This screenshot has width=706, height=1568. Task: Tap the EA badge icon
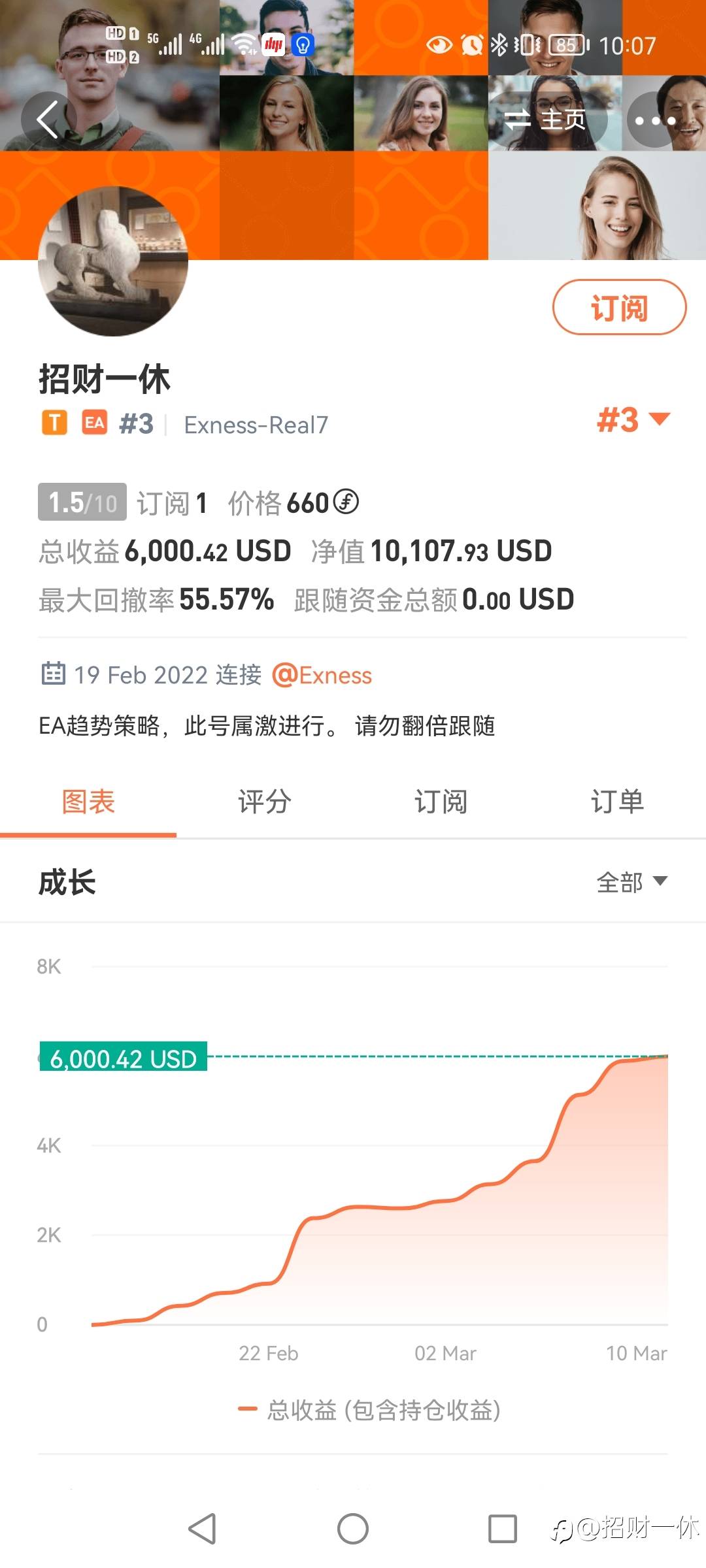click(94, 423)
